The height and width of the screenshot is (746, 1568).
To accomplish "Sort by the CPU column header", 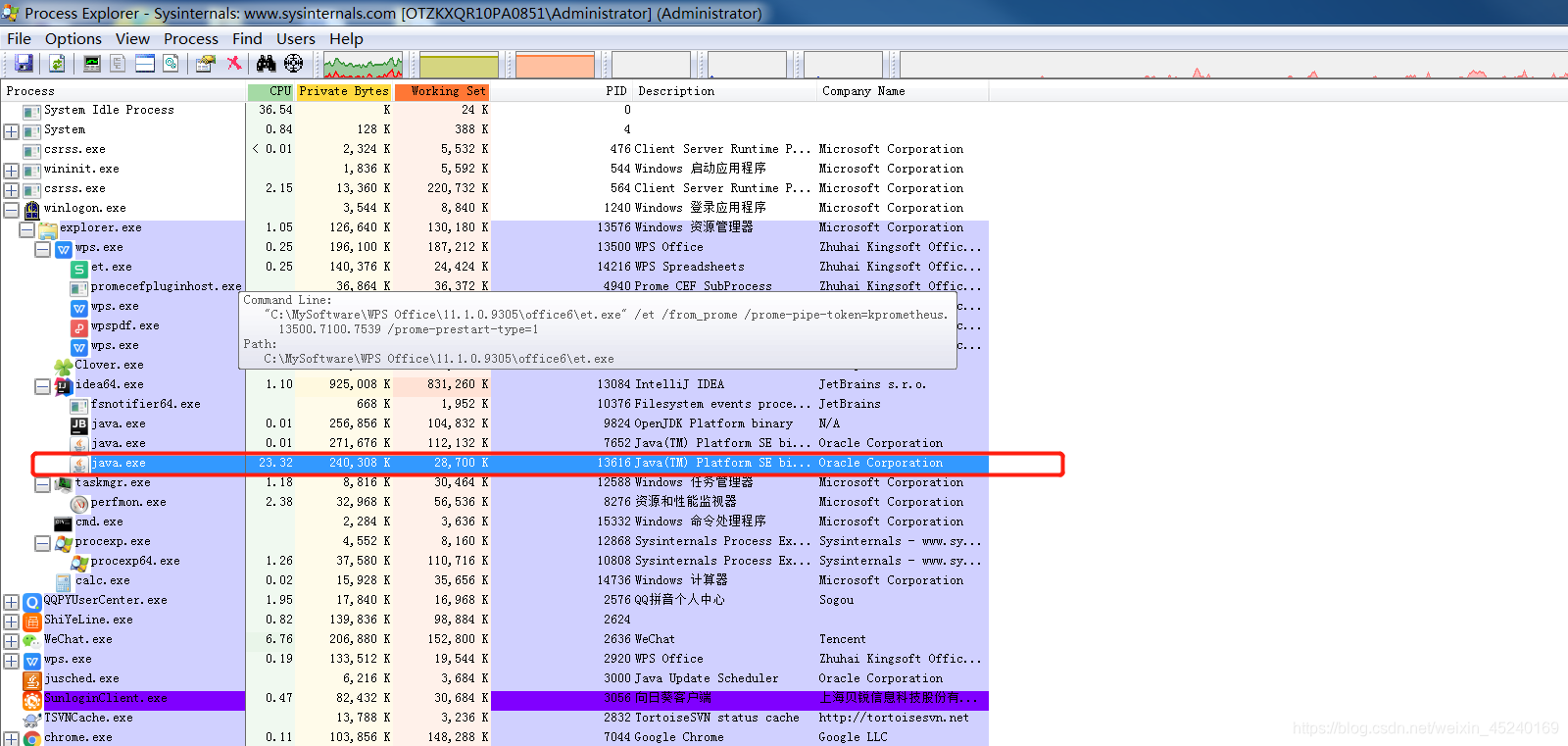I will click(270, 91).
